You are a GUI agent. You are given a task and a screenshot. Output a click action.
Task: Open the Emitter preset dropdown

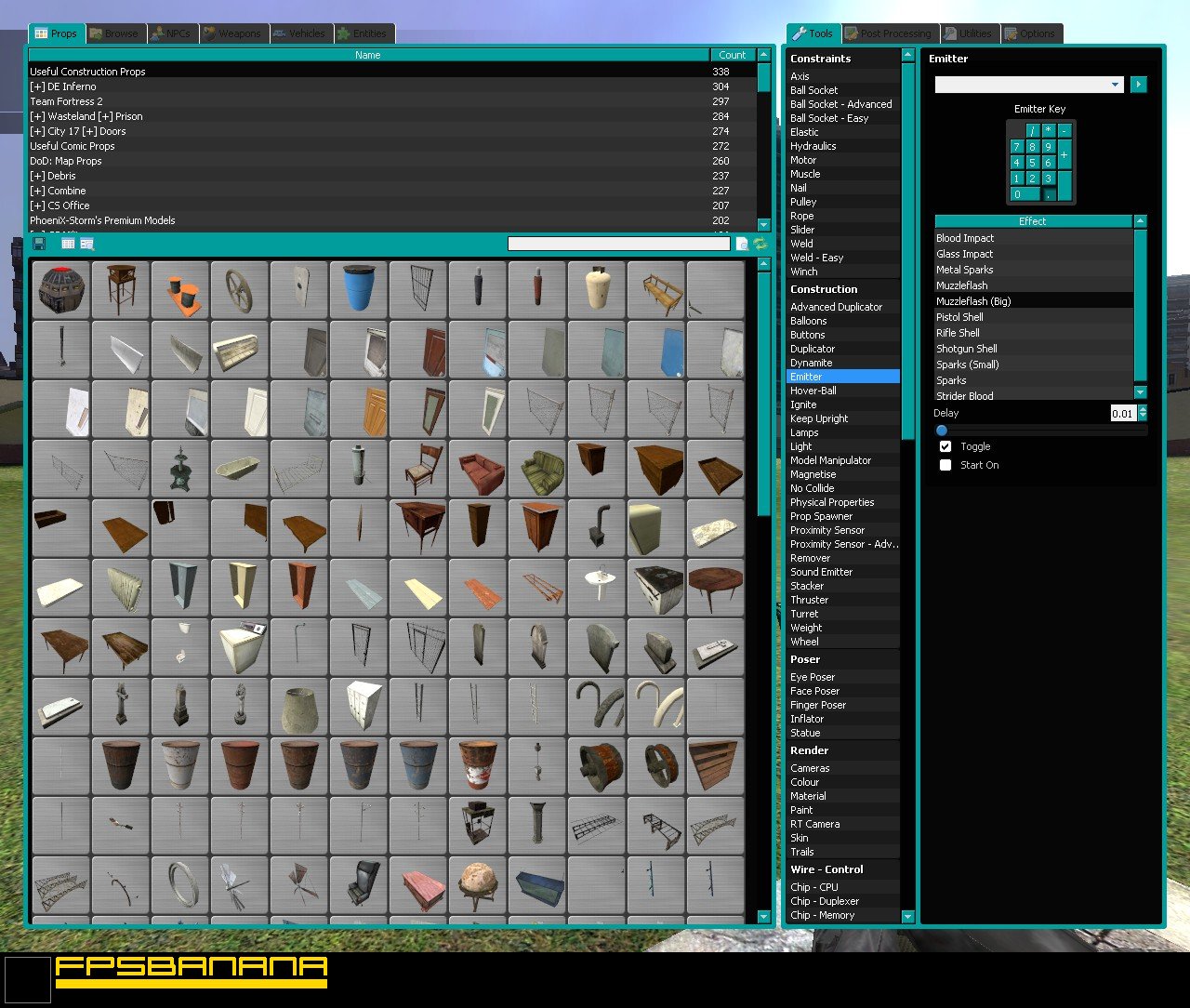tap(1029, 85)
